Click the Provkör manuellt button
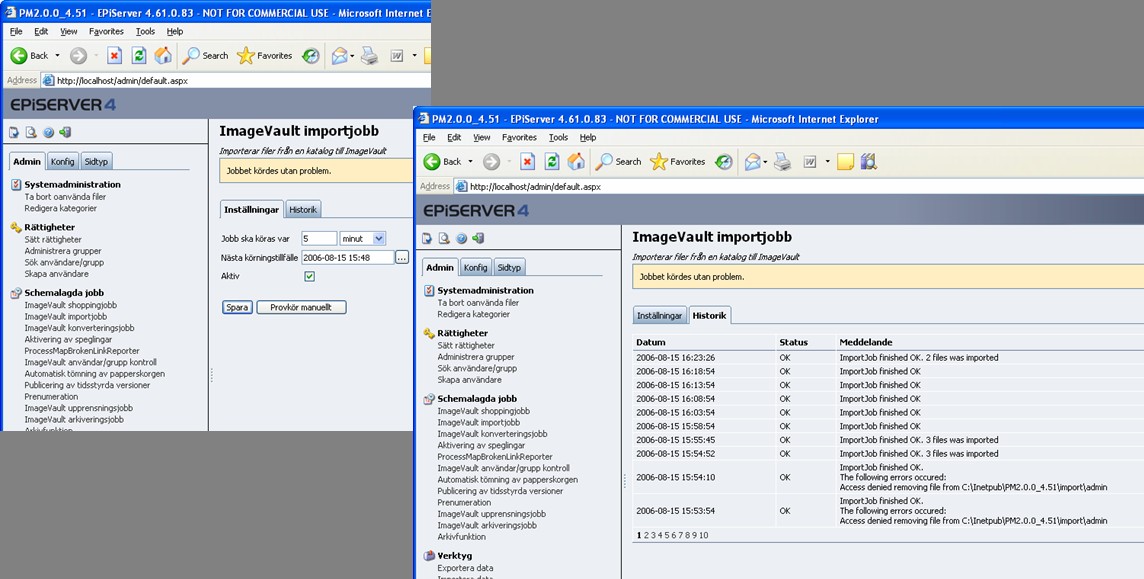Image resolution: width=1144 pixels, height=579 pixels. click(301, 307)
